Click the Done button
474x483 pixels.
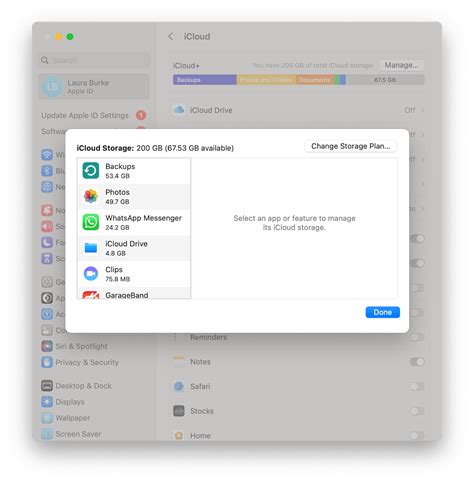382,312
